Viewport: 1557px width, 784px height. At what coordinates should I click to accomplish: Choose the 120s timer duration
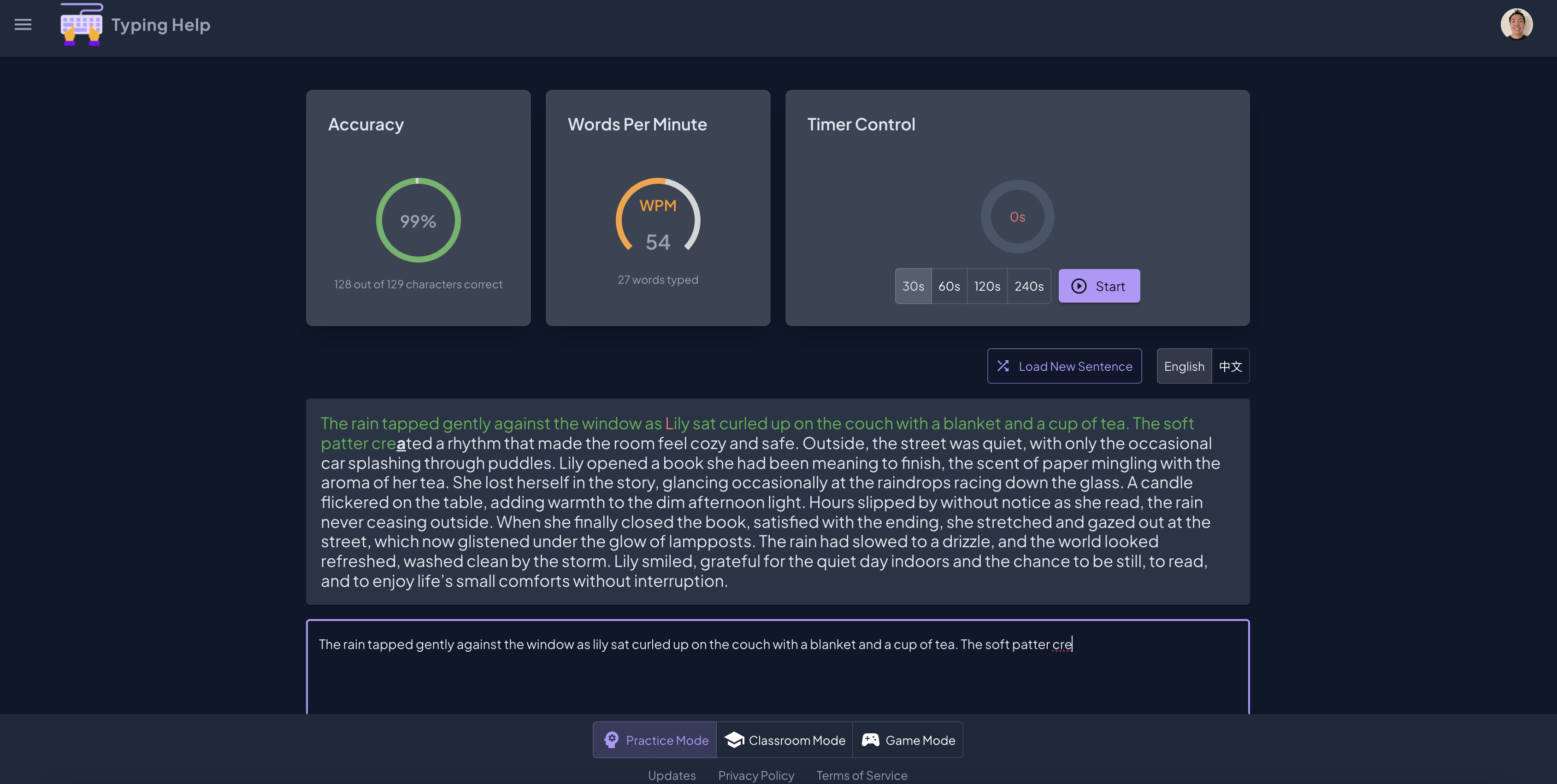(x=988, y=286)
